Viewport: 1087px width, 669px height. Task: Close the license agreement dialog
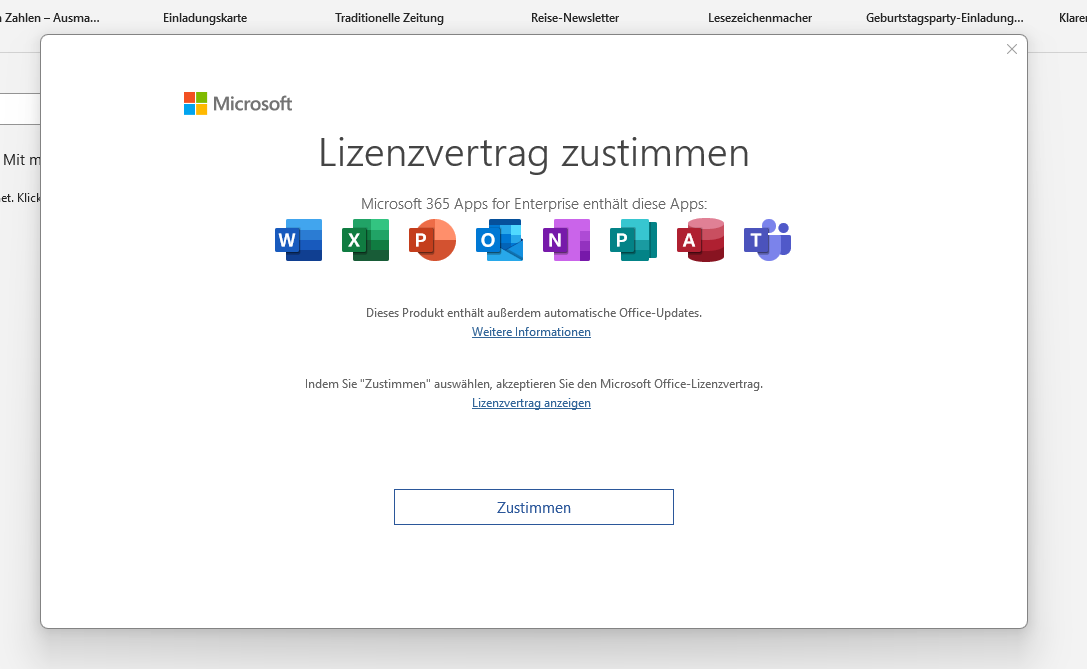pos(1011,49)
